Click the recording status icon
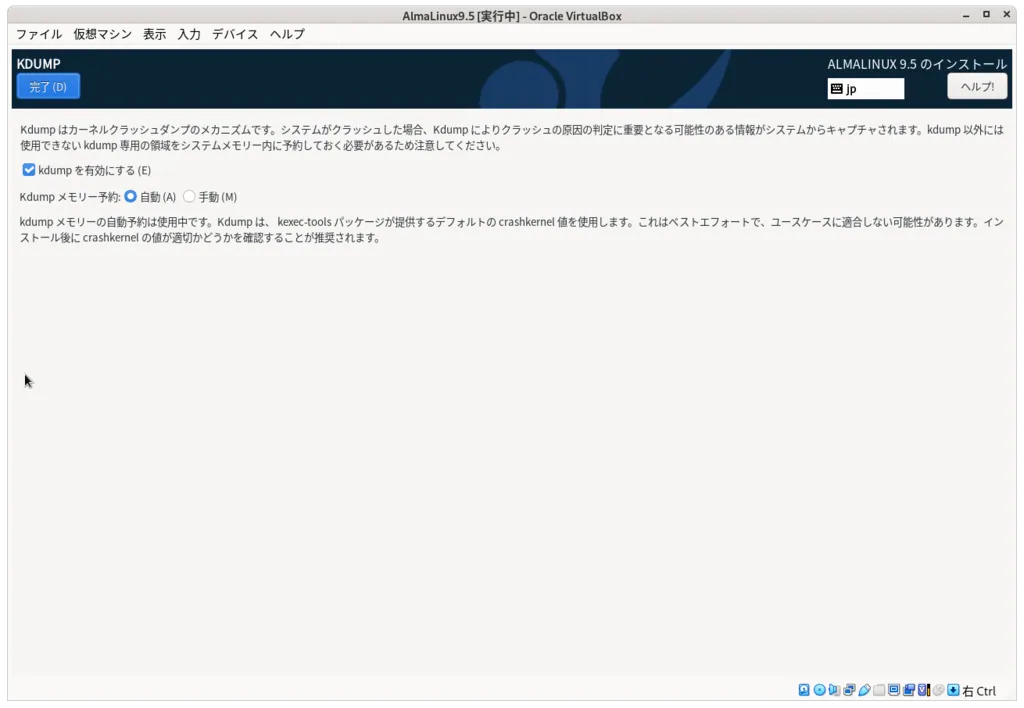The height and width of the screenshot is (708, 1024). tap(910, 690)
